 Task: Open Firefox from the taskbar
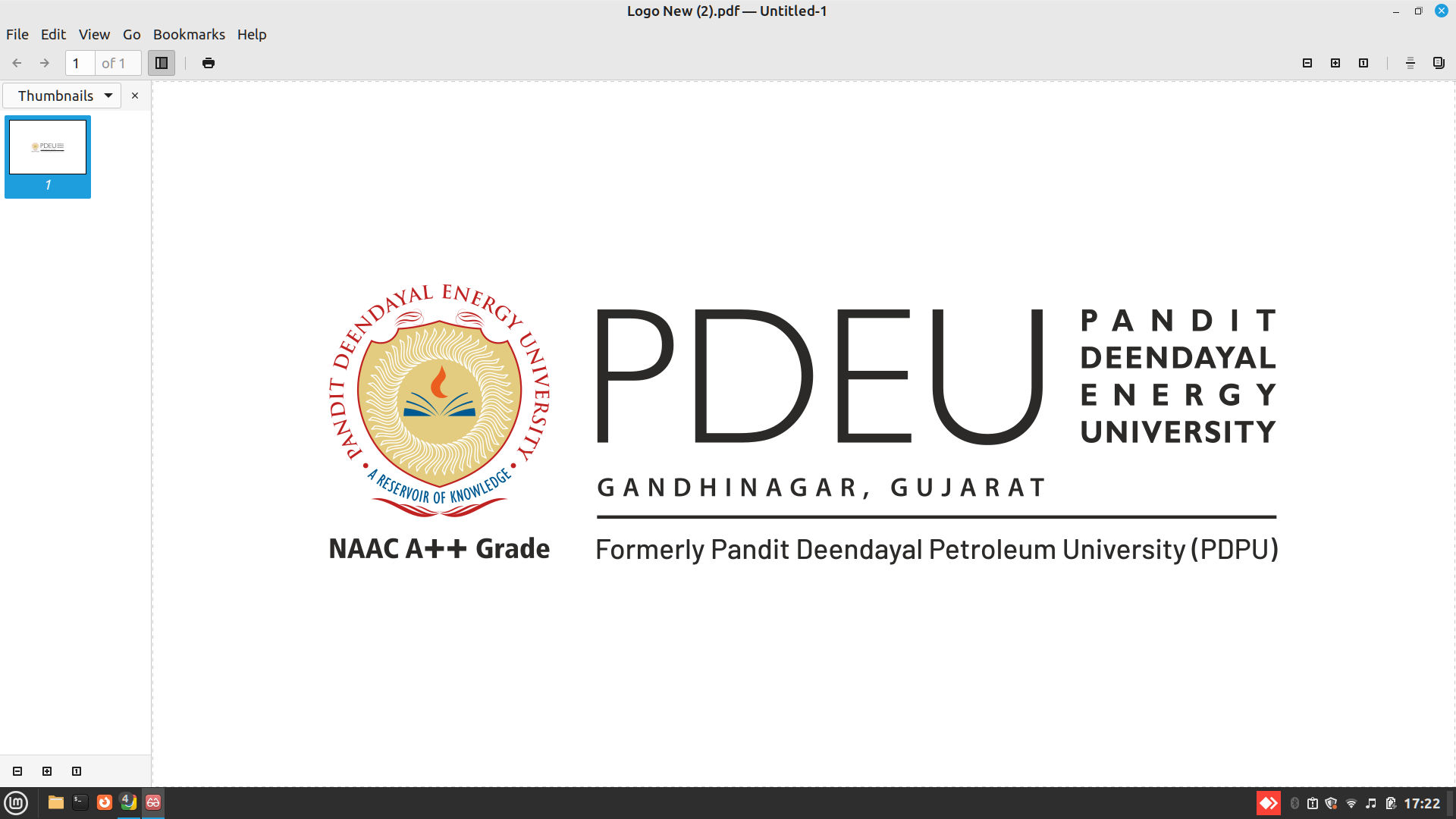pos(105,802)
